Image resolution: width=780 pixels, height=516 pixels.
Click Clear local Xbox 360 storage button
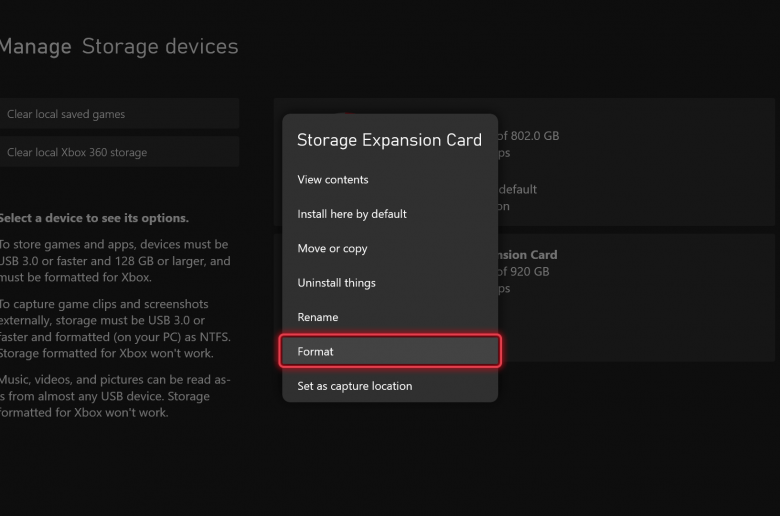pyautogui.click(x=119, y=152)
